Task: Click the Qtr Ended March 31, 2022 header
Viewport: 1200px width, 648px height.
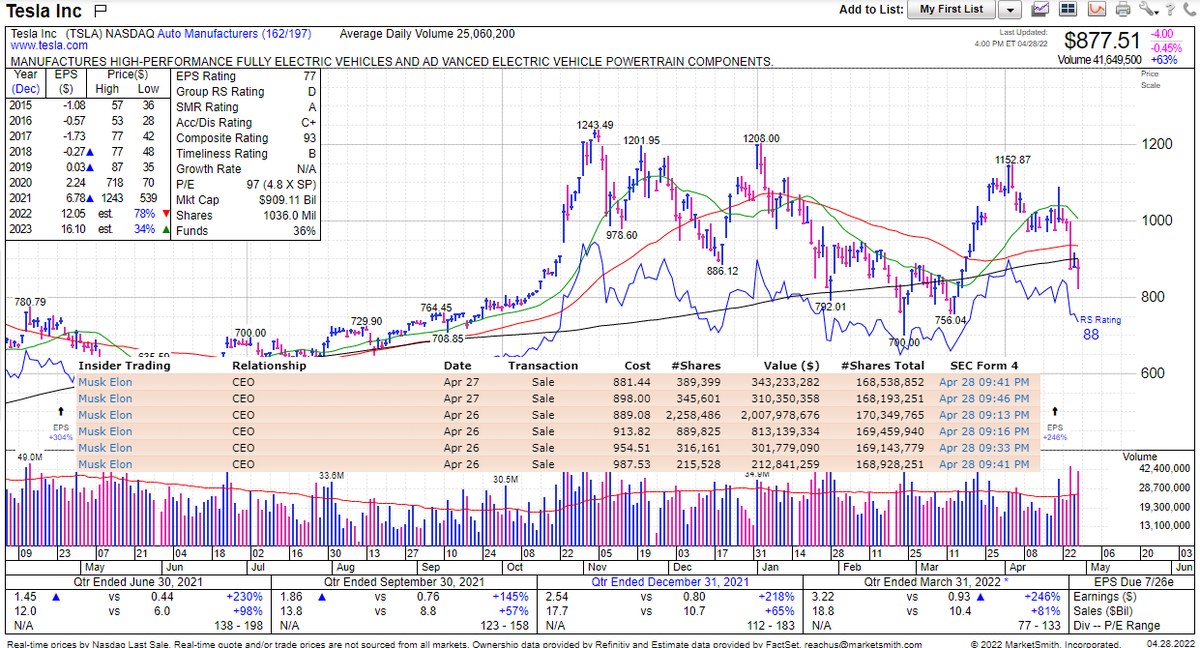Action: pyautogui.click(x=934, y=582)
